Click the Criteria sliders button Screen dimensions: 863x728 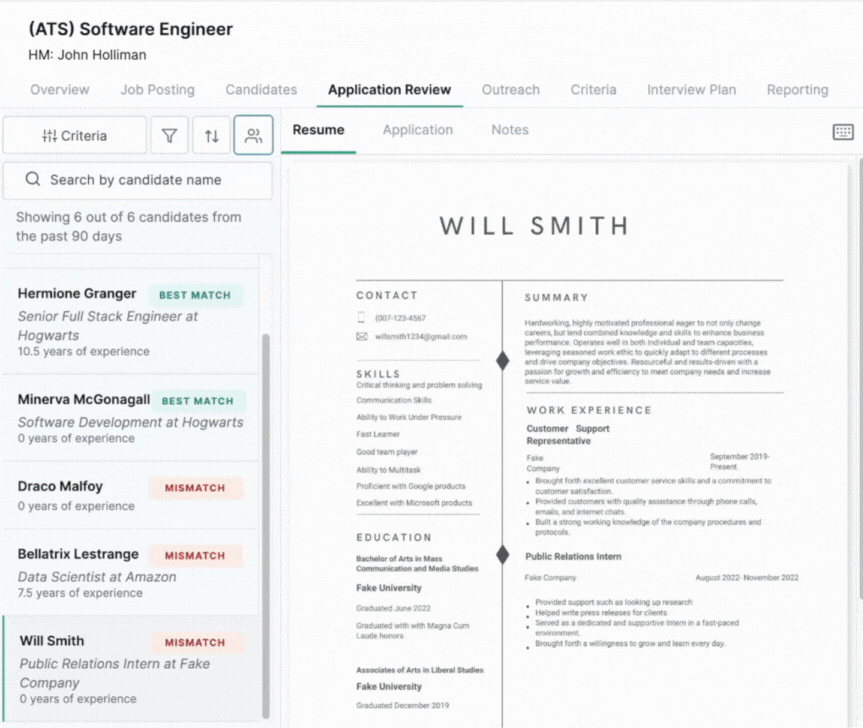click(x=75, y=136)
